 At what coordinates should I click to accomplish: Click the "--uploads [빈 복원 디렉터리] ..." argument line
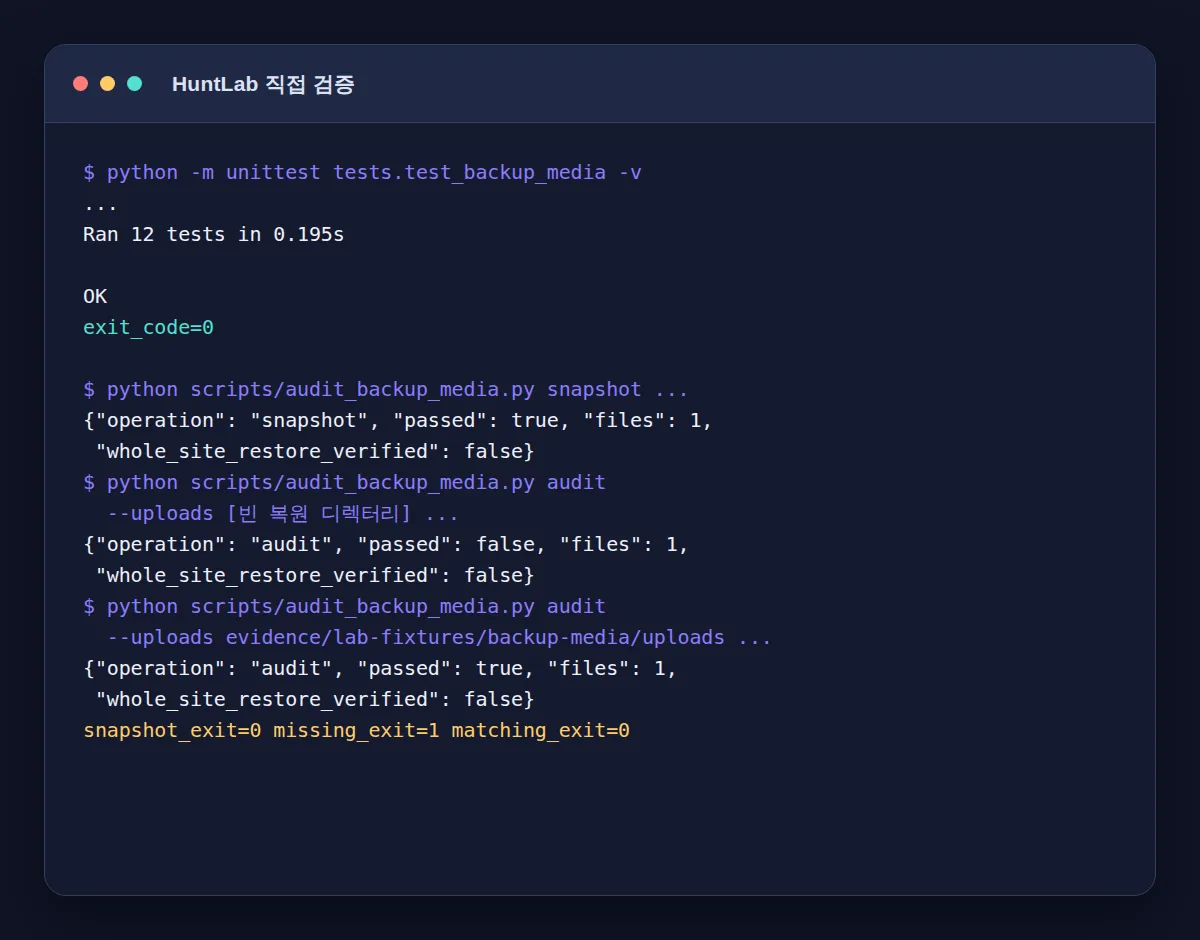[x=283, y=514]
